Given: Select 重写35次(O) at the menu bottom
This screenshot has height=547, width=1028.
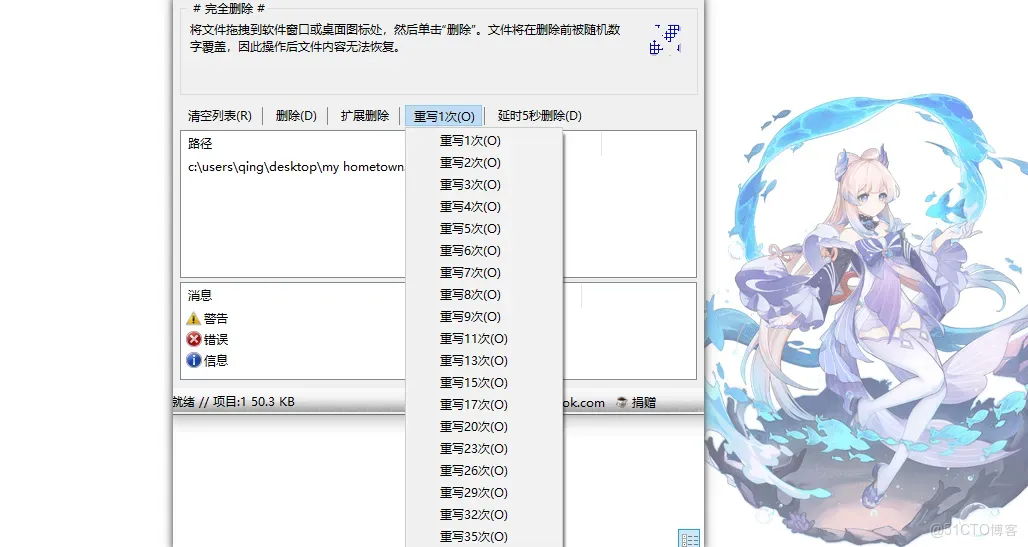Looking at the screenshot, I should point(473,537).
